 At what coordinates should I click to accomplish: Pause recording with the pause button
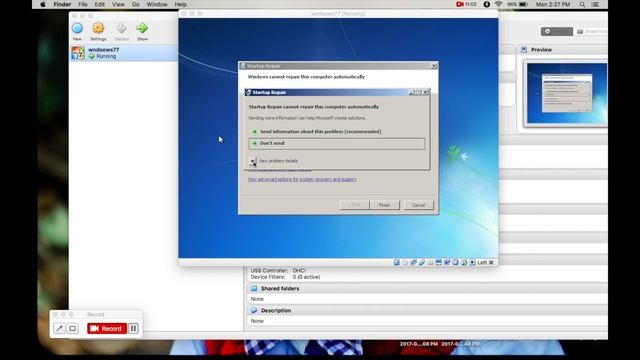point(133,329)
